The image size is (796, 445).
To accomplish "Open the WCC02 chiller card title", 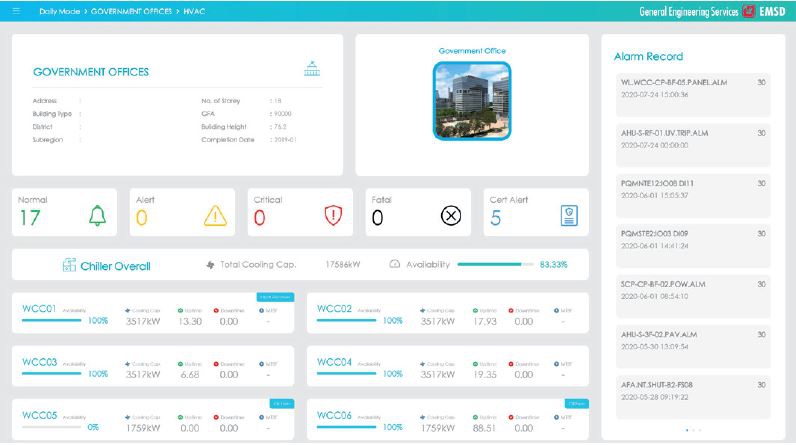I will point(334,309).
